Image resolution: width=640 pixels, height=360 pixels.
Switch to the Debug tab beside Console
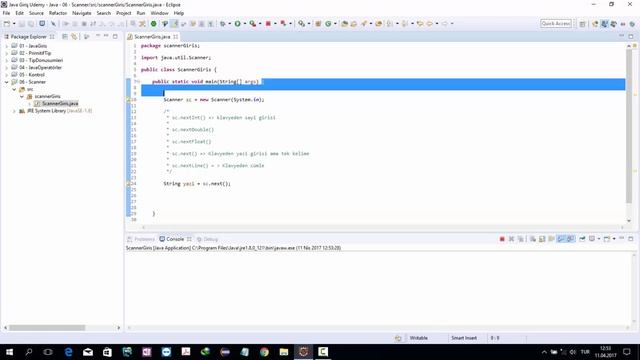pyautogui.click(x=207, y=239)
